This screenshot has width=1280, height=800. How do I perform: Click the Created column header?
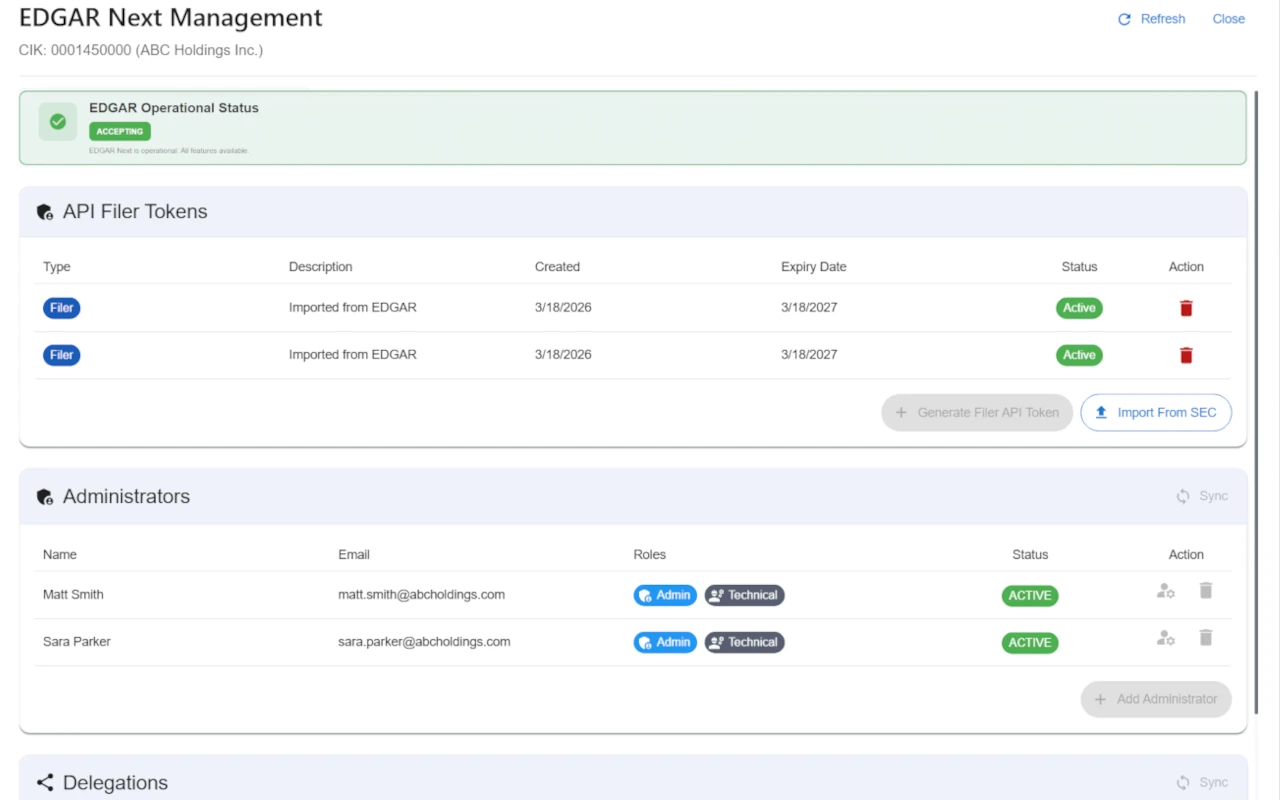[557, 267]
